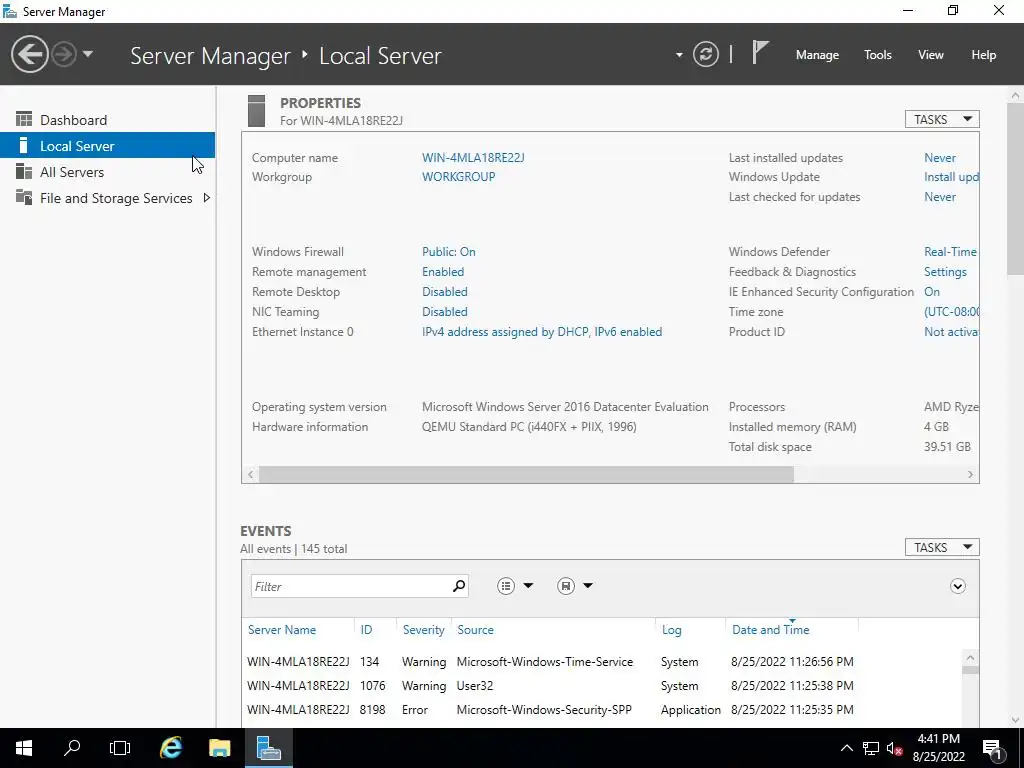
Task: Click Windows Firewall Public: On link
Action: tap(449, 251)
